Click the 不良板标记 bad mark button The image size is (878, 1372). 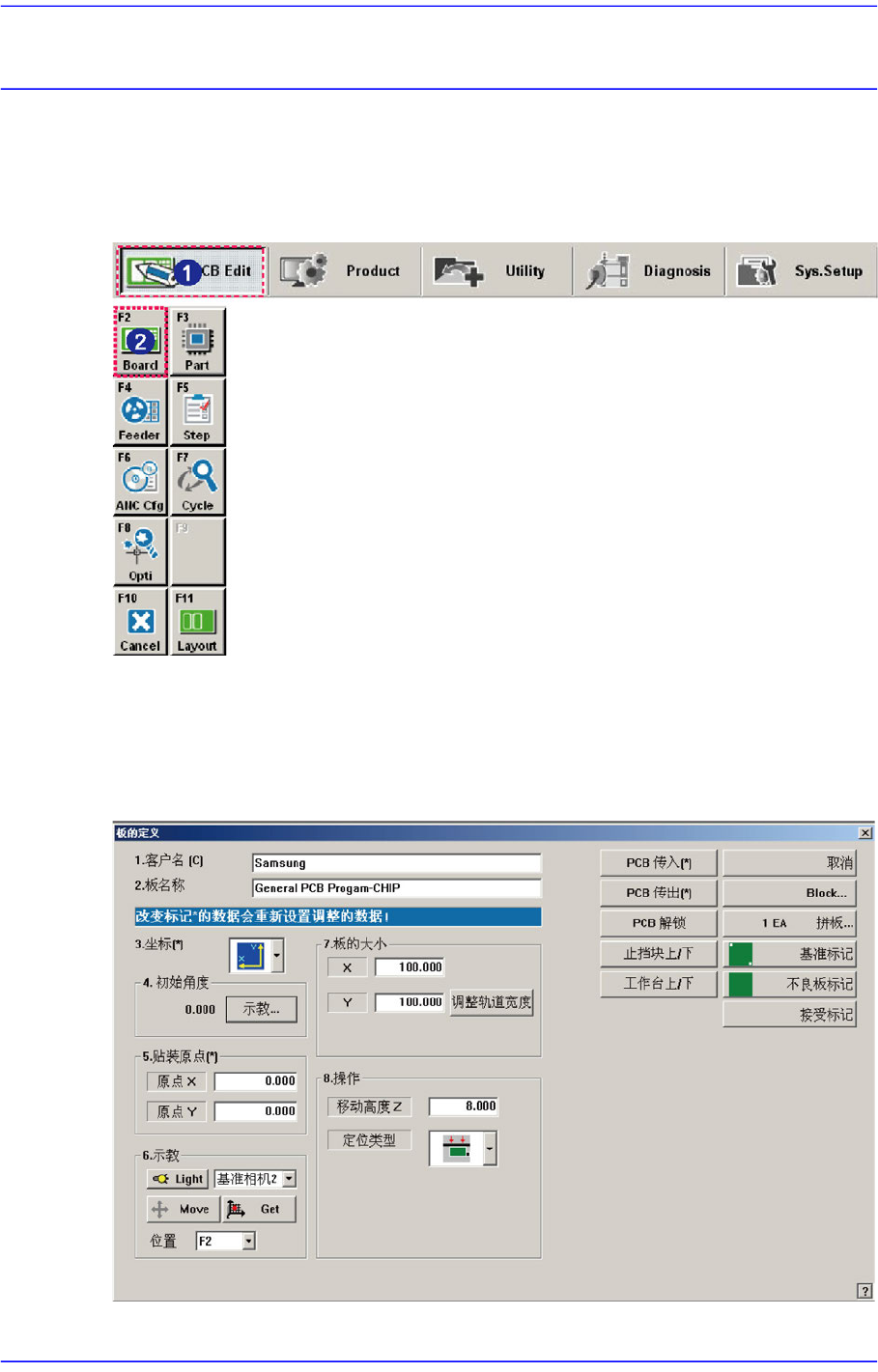(790, 984)
